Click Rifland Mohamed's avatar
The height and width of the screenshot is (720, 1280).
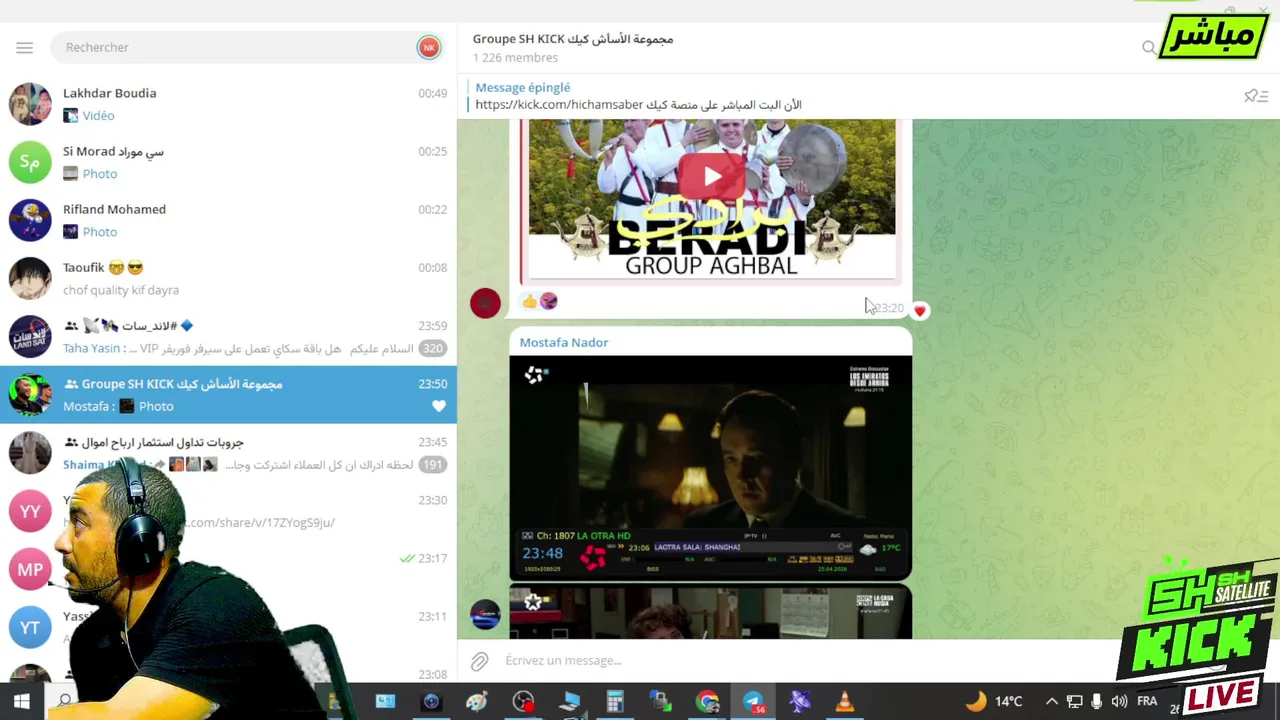30,220
